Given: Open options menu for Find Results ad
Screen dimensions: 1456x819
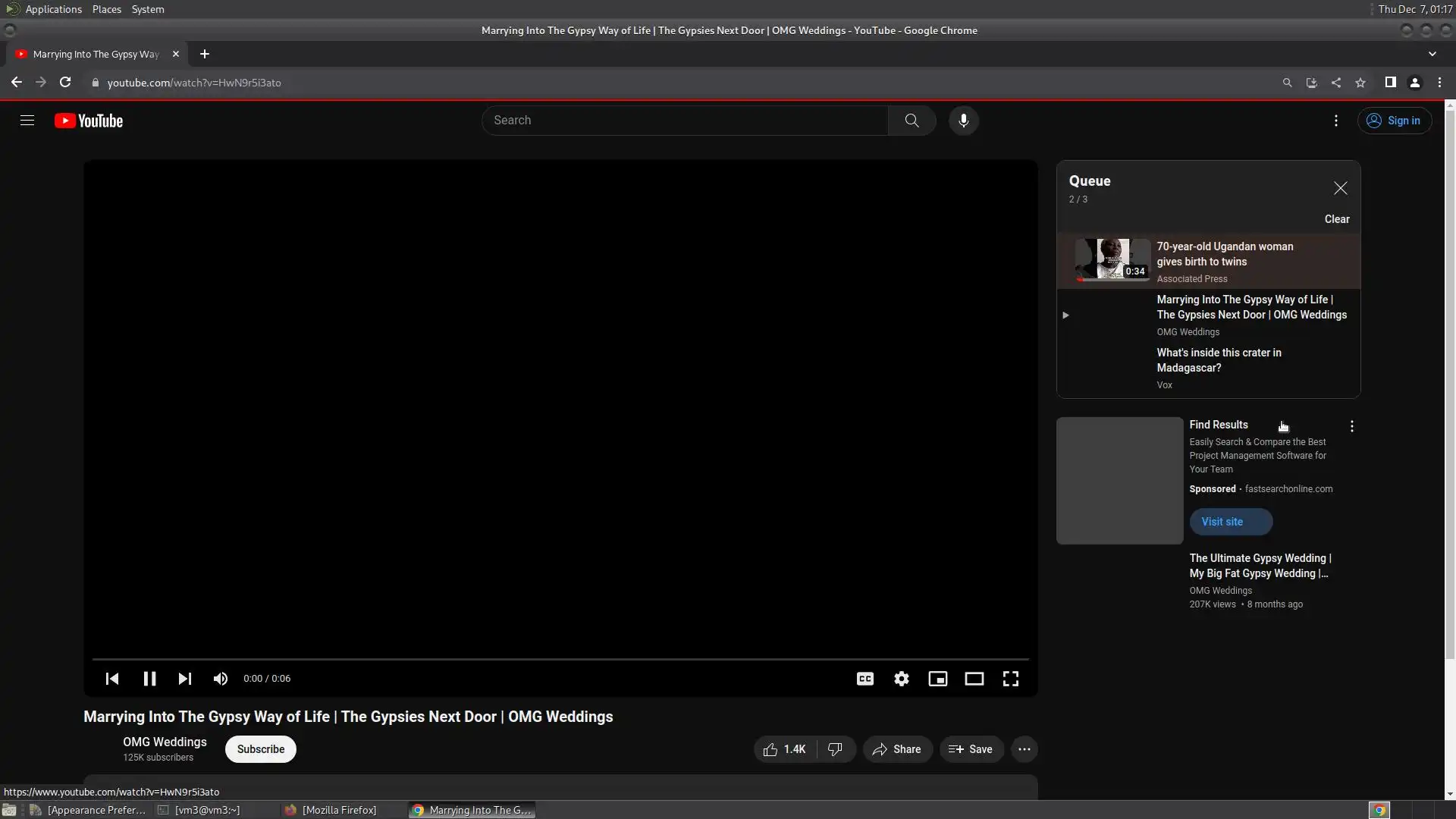Looking at the screenshot, I should 1351,426.
